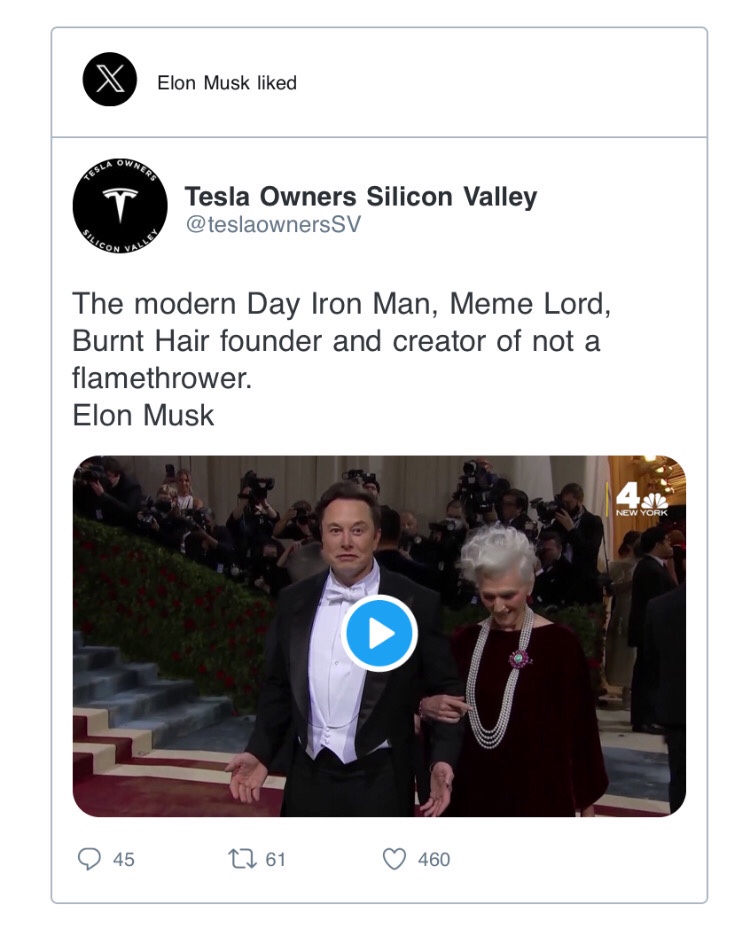Play the video with the play button
The width and height of the screenshot is (750, 932).
point(379,633)
